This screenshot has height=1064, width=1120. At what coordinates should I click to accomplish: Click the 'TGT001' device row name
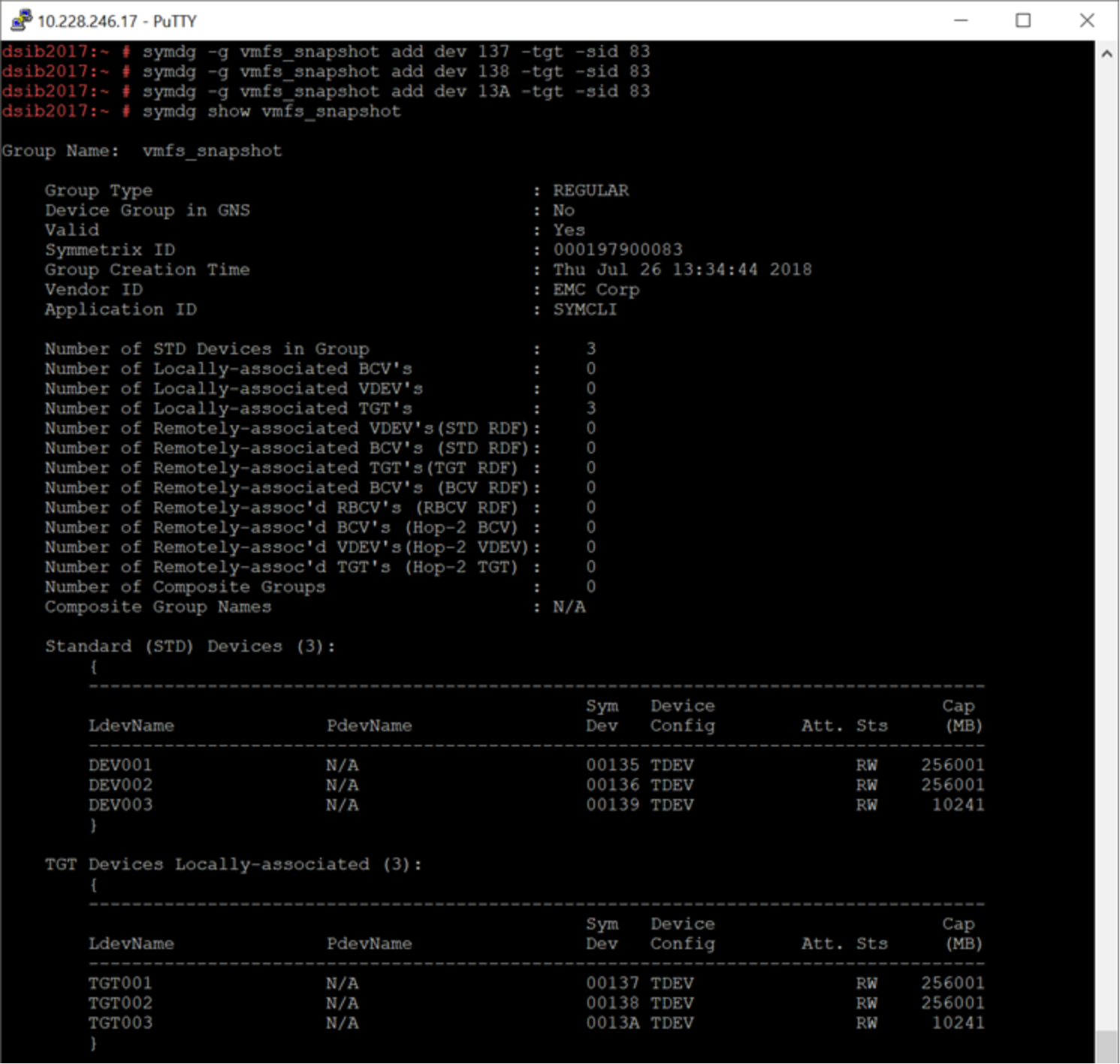tap(120, 983)
